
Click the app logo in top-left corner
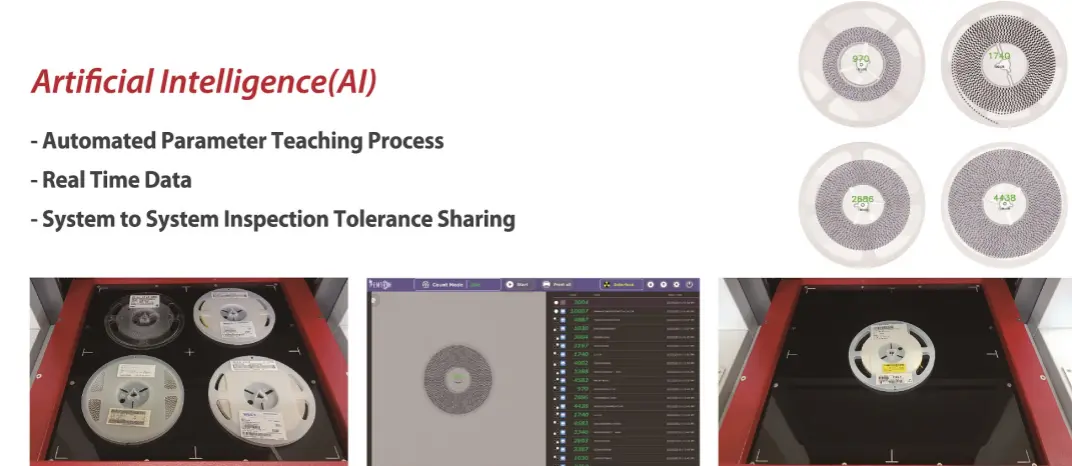[x=380, y=284]
